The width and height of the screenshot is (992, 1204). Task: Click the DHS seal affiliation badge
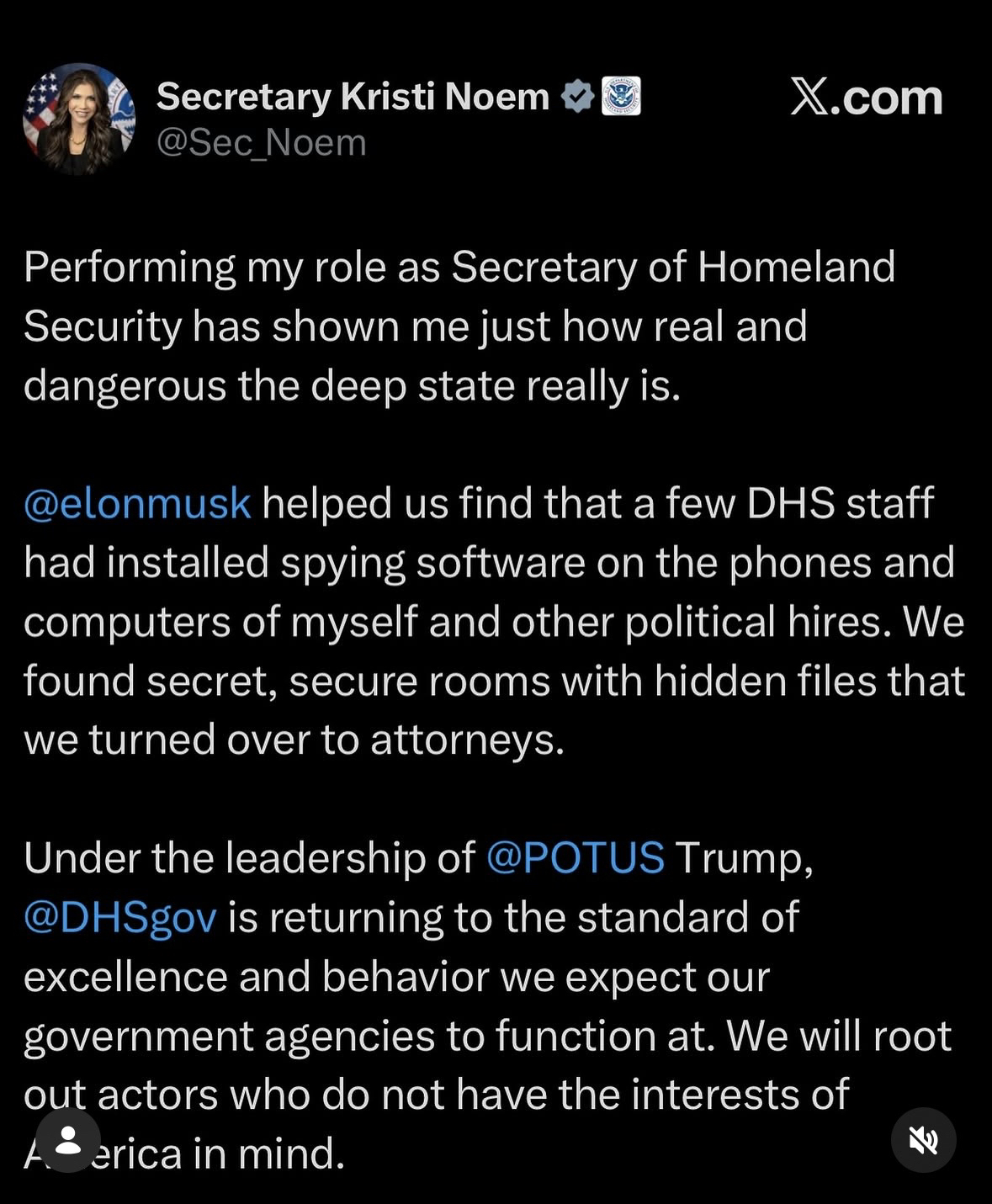pos(621,96)
